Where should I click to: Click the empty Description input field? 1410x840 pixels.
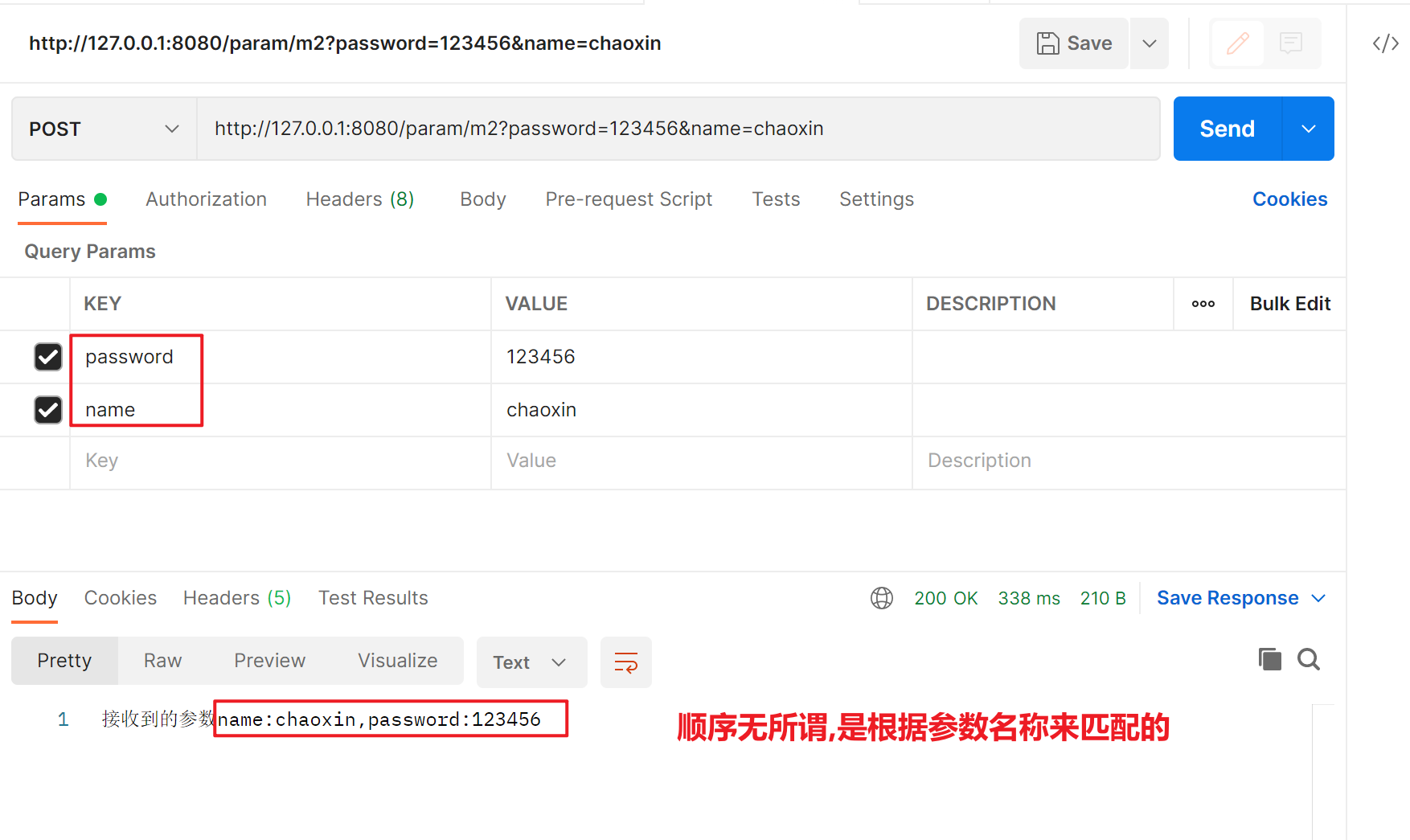[1129, 461]
